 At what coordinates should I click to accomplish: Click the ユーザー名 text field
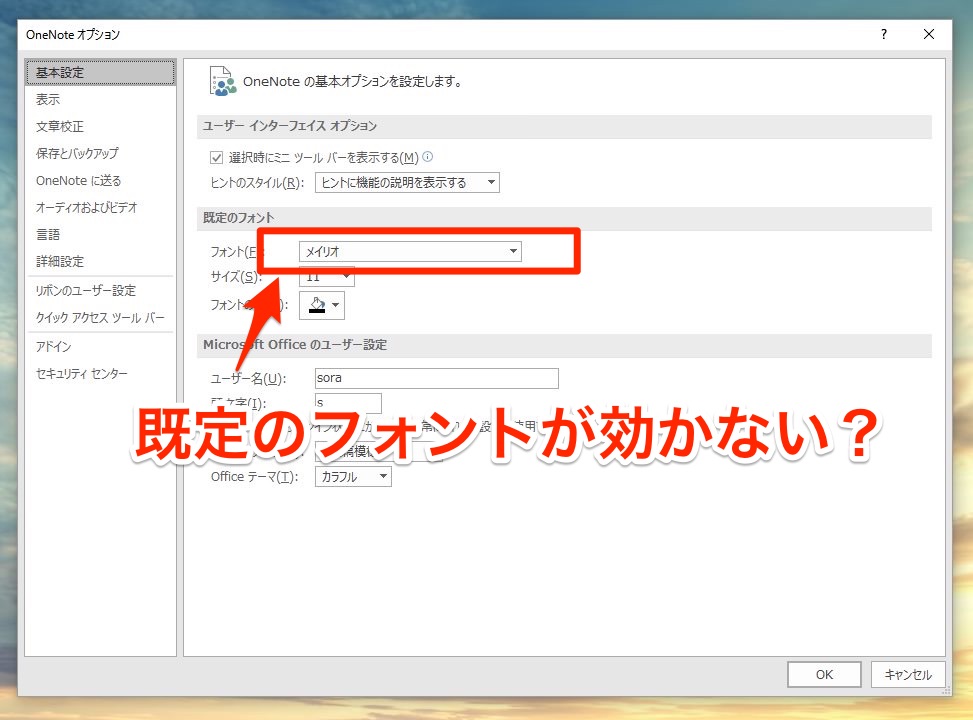click(x=437, y=378)
